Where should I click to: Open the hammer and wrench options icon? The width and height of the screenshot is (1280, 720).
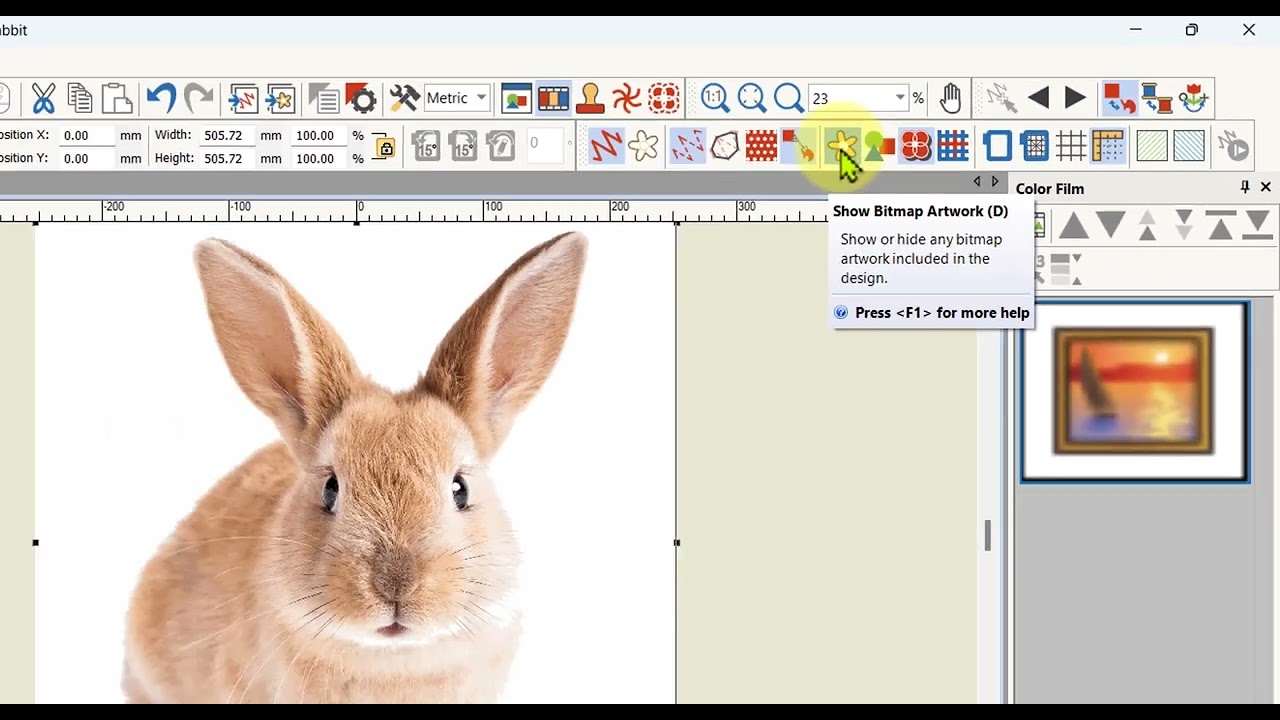[x=404, y=98]
